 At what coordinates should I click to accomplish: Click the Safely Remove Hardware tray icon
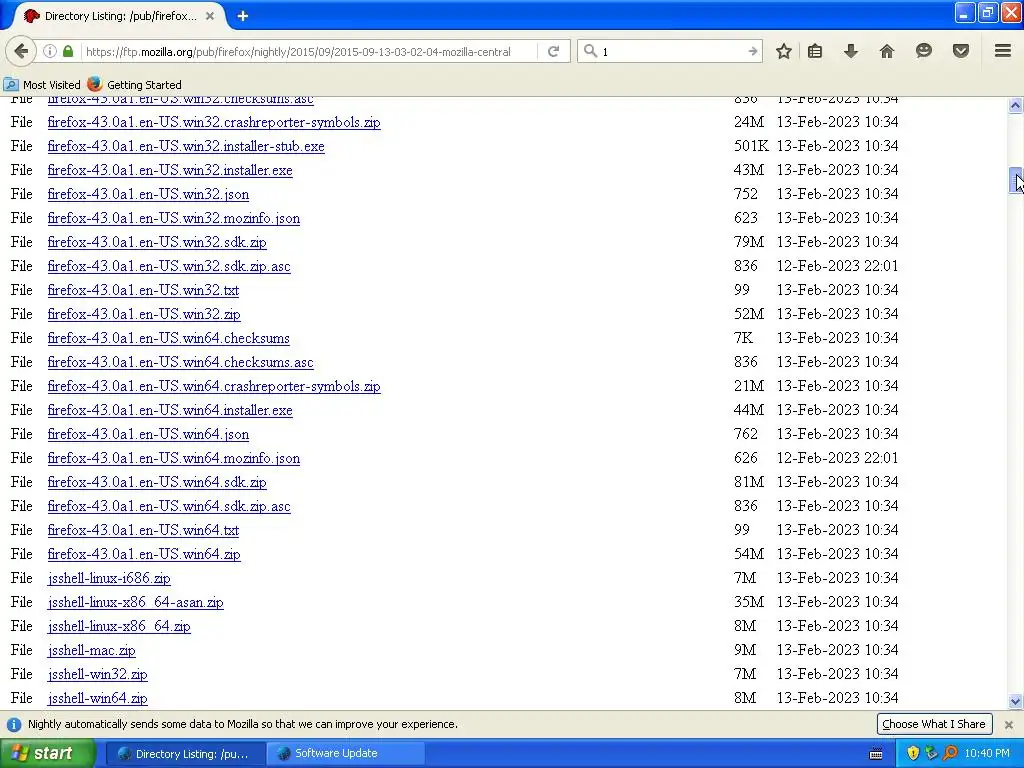[931, 754]
